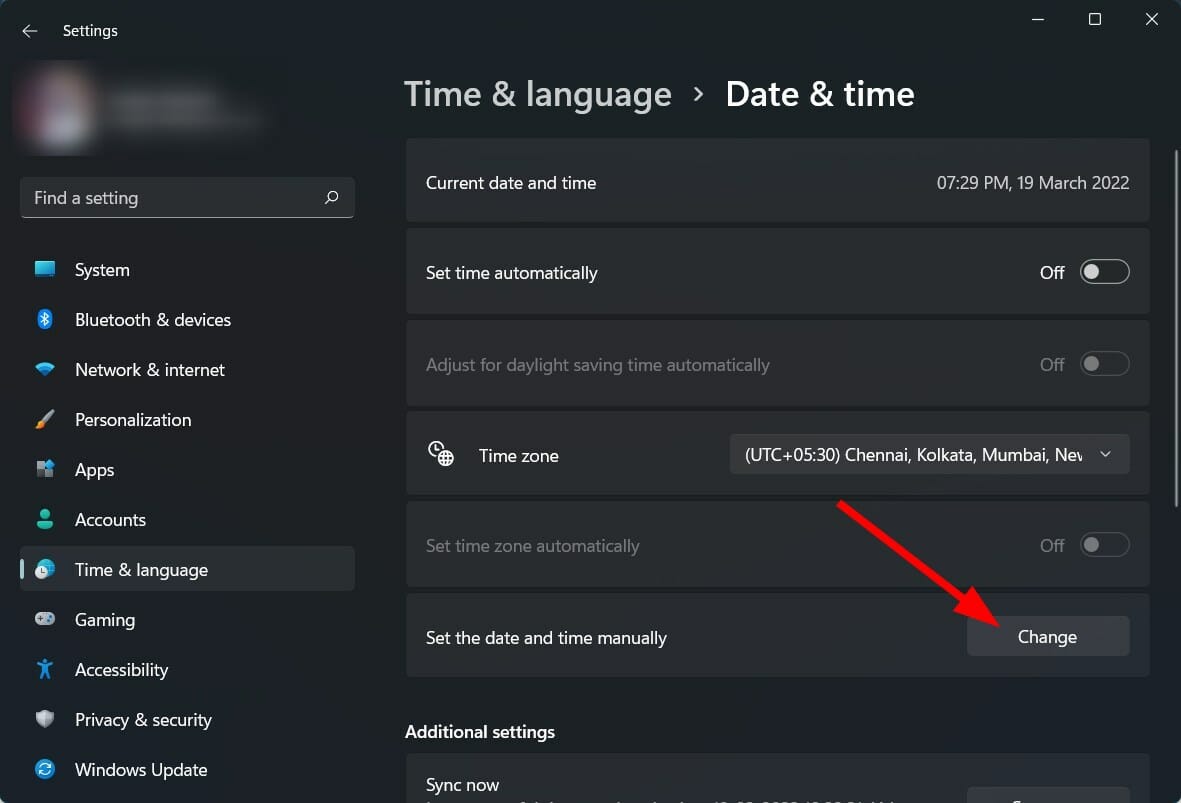Screen dimensions: 1181x803
Task: Click the Network & internet globe icon
Action: click(x=45, y=369)
